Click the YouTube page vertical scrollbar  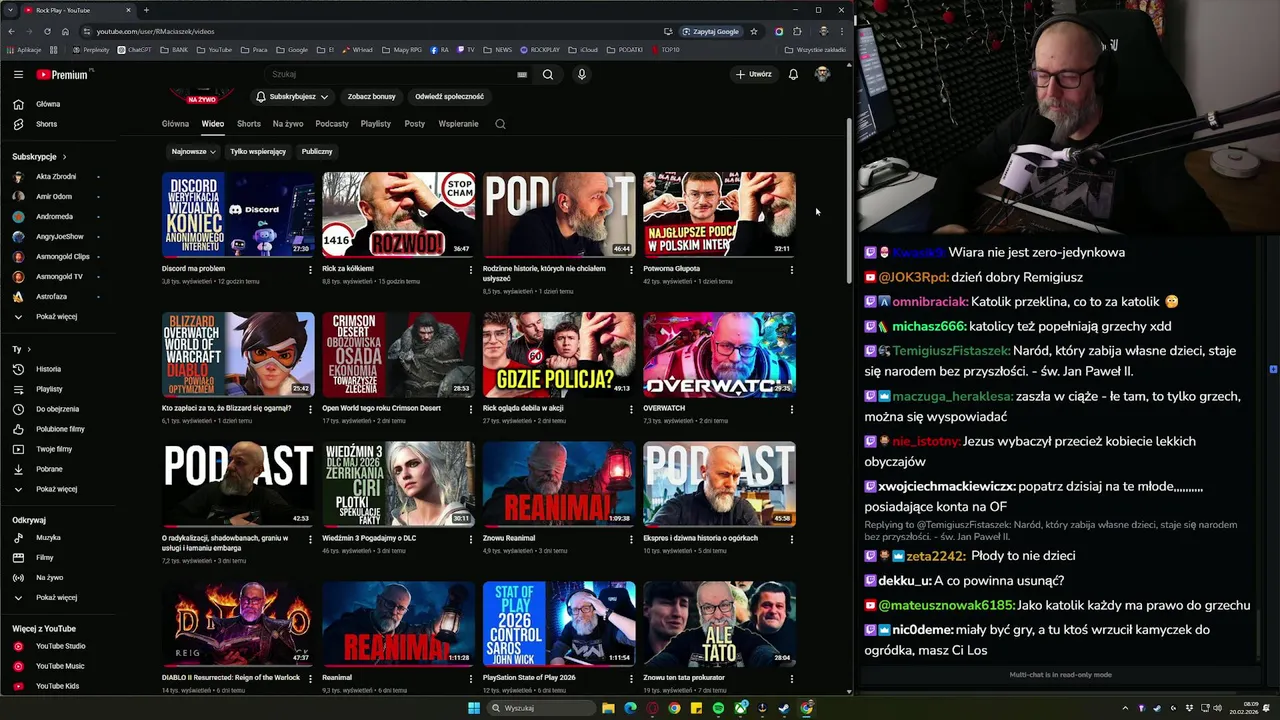coord(850,200)
